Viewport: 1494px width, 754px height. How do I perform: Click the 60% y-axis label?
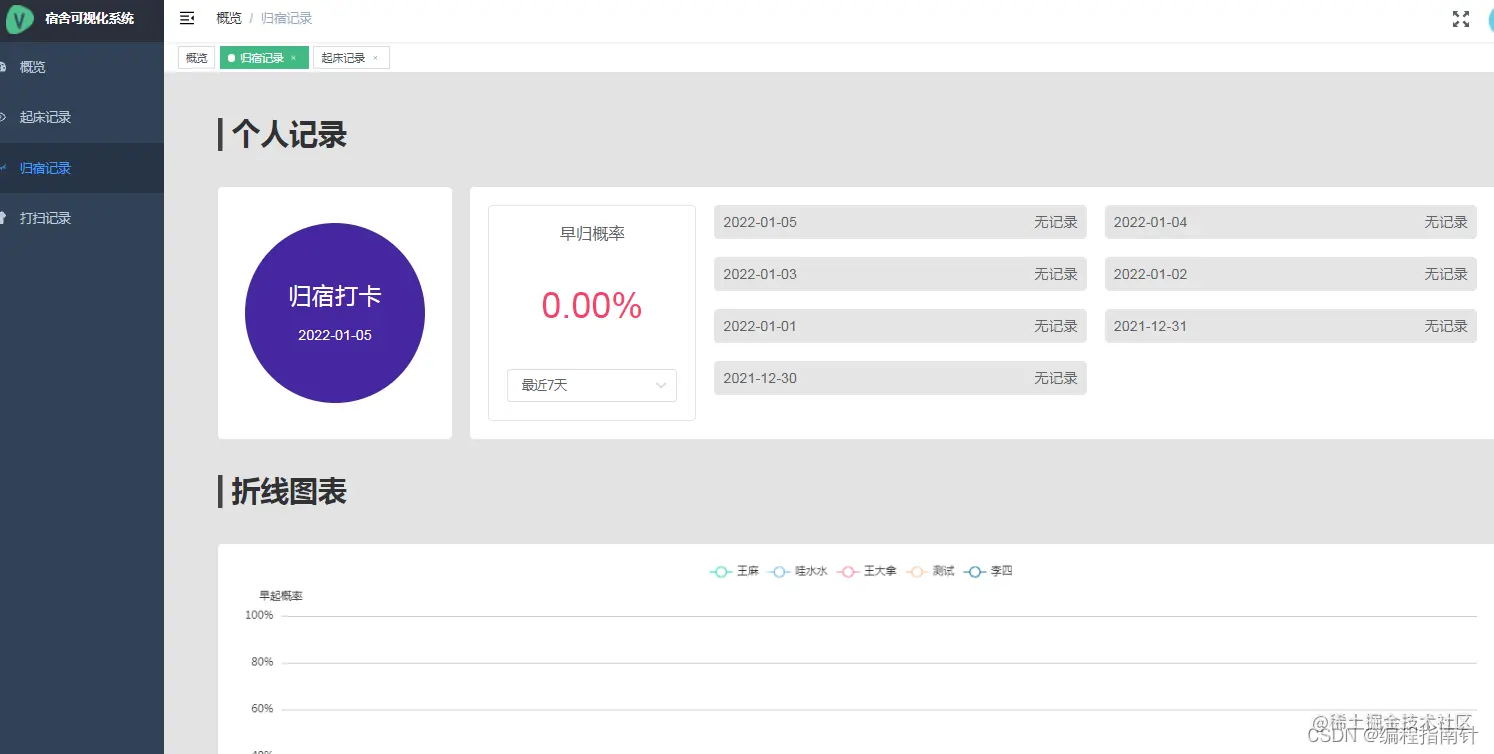point(262,709)
